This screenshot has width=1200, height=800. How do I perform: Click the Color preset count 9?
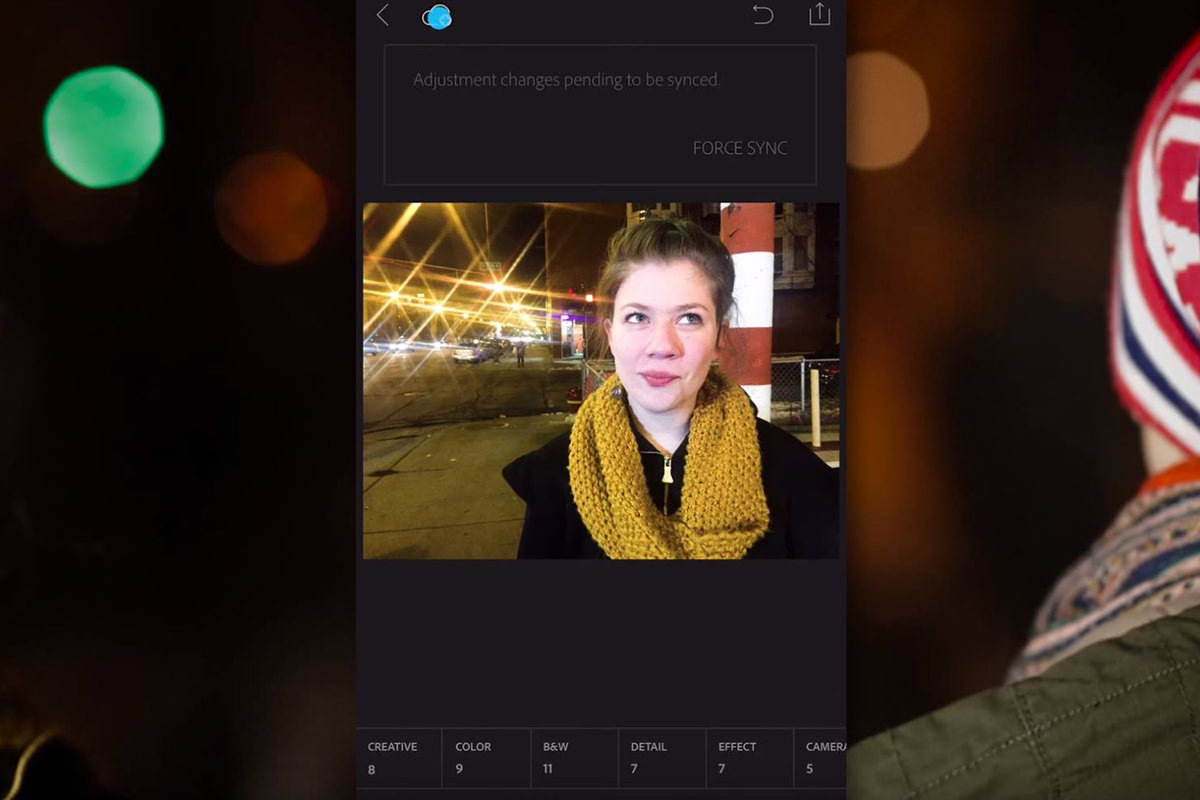point(459,769)
